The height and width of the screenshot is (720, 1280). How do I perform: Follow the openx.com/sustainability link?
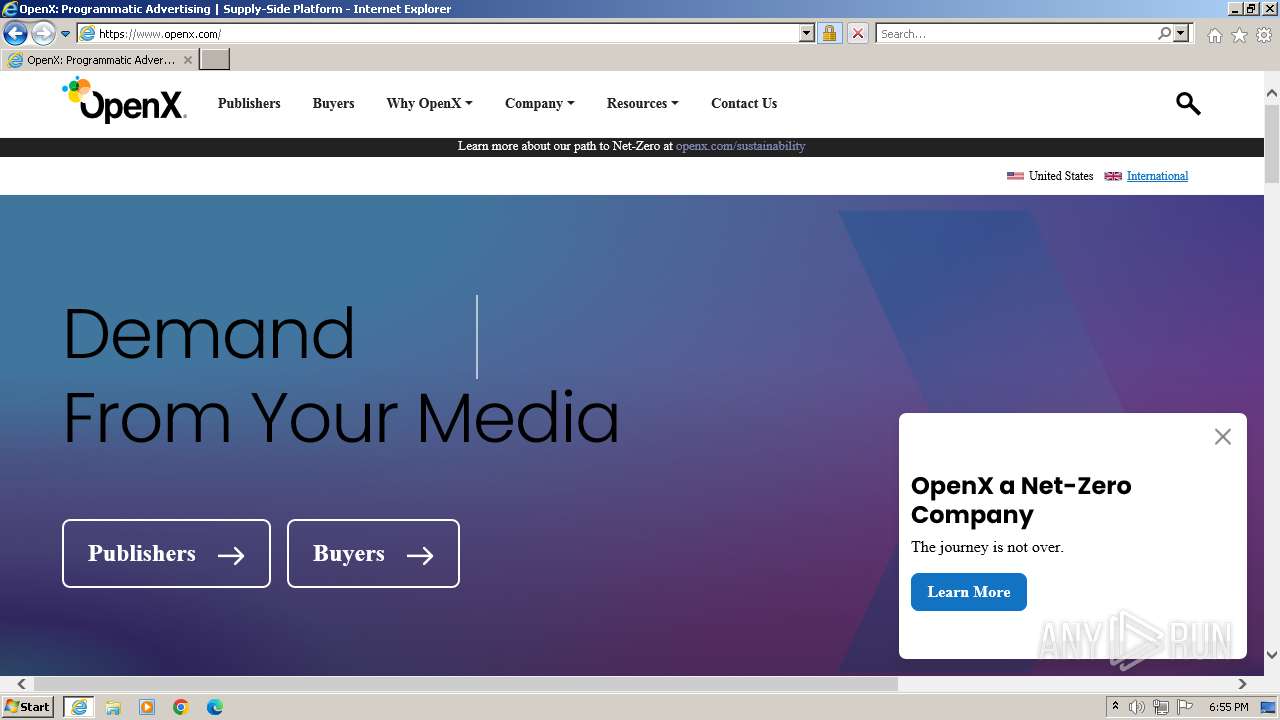[x=740, y=146]
